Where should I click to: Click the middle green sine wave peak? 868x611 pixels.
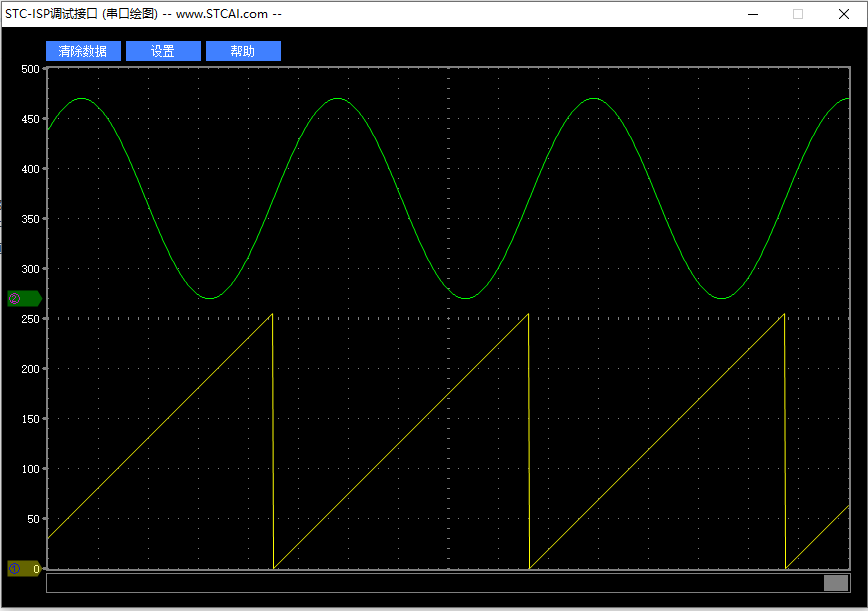338,99
